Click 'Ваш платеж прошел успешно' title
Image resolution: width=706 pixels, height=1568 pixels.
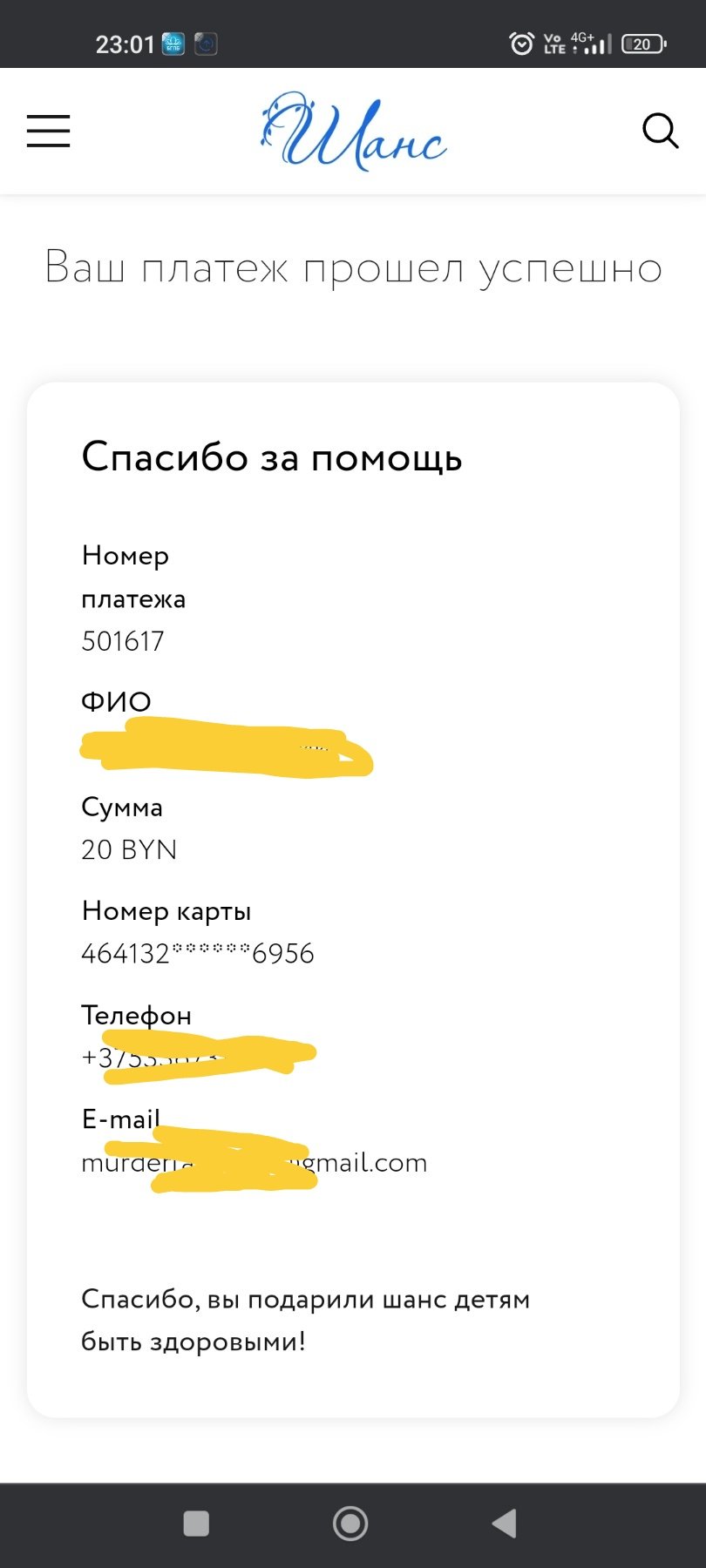(353, 268)
